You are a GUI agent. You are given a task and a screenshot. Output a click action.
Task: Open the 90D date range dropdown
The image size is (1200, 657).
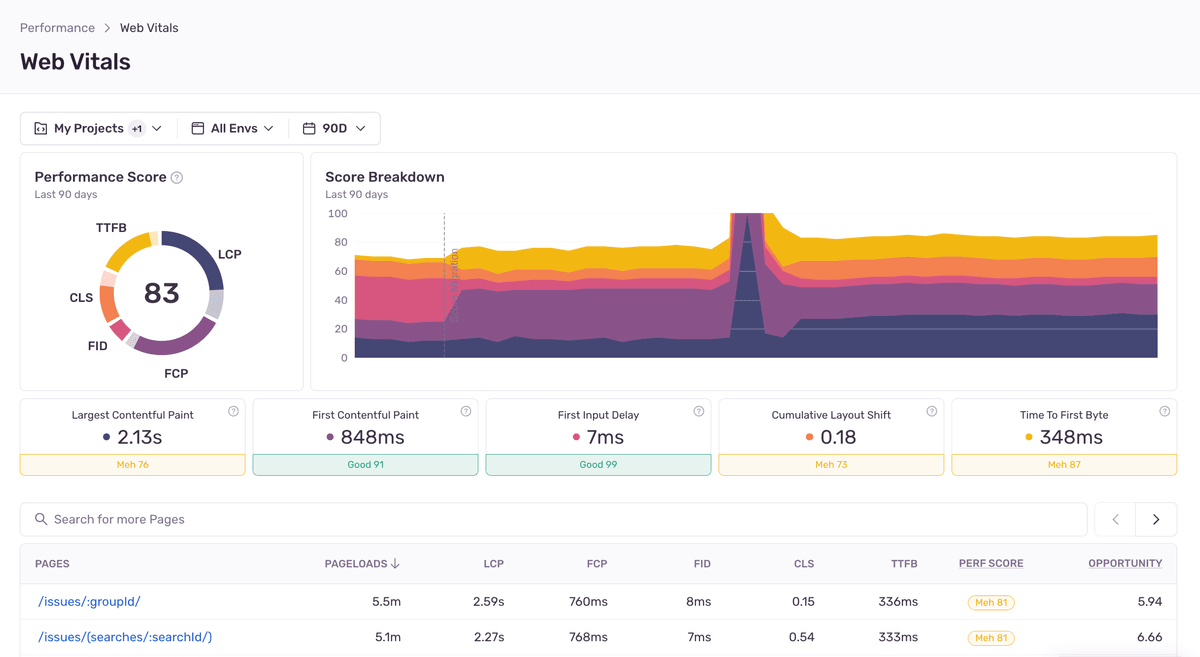coord(334,128)
